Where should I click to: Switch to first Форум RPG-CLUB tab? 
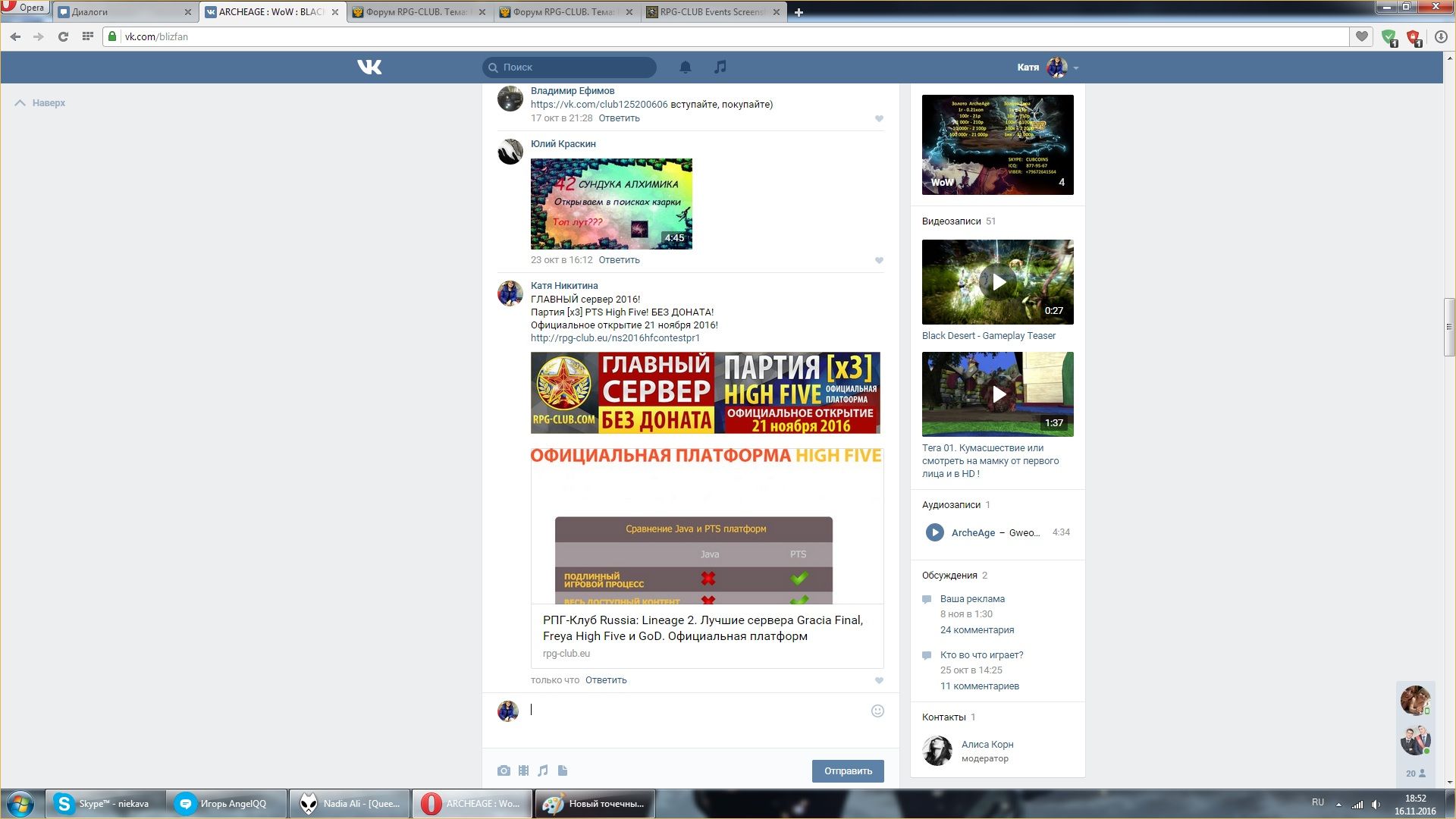click(419, 12)
